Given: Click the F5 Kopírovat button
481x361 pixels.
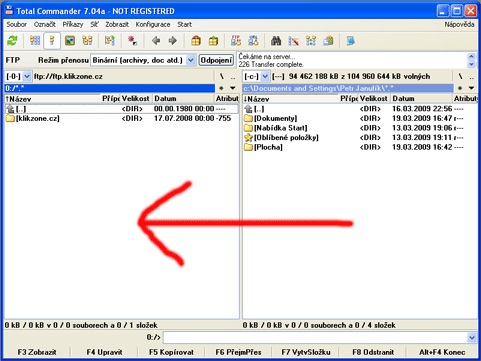Looking at the screenshot, I should click(171, 352).
